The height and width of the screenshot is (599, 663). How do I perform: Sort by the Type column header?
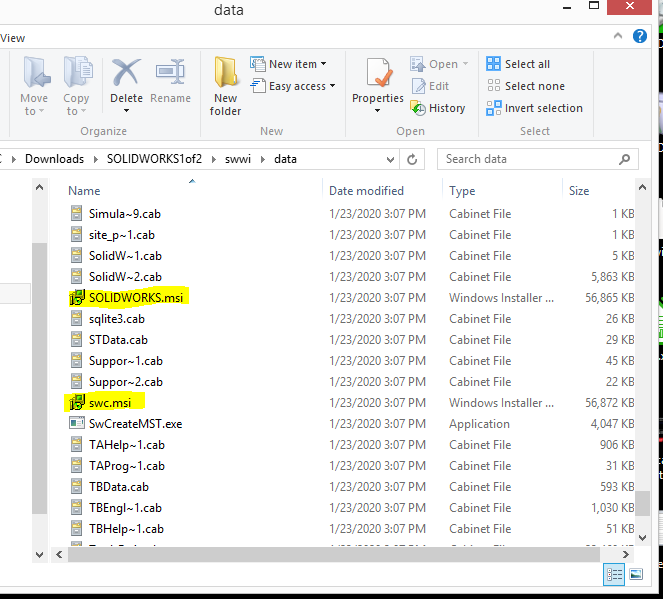click(462, 191)
